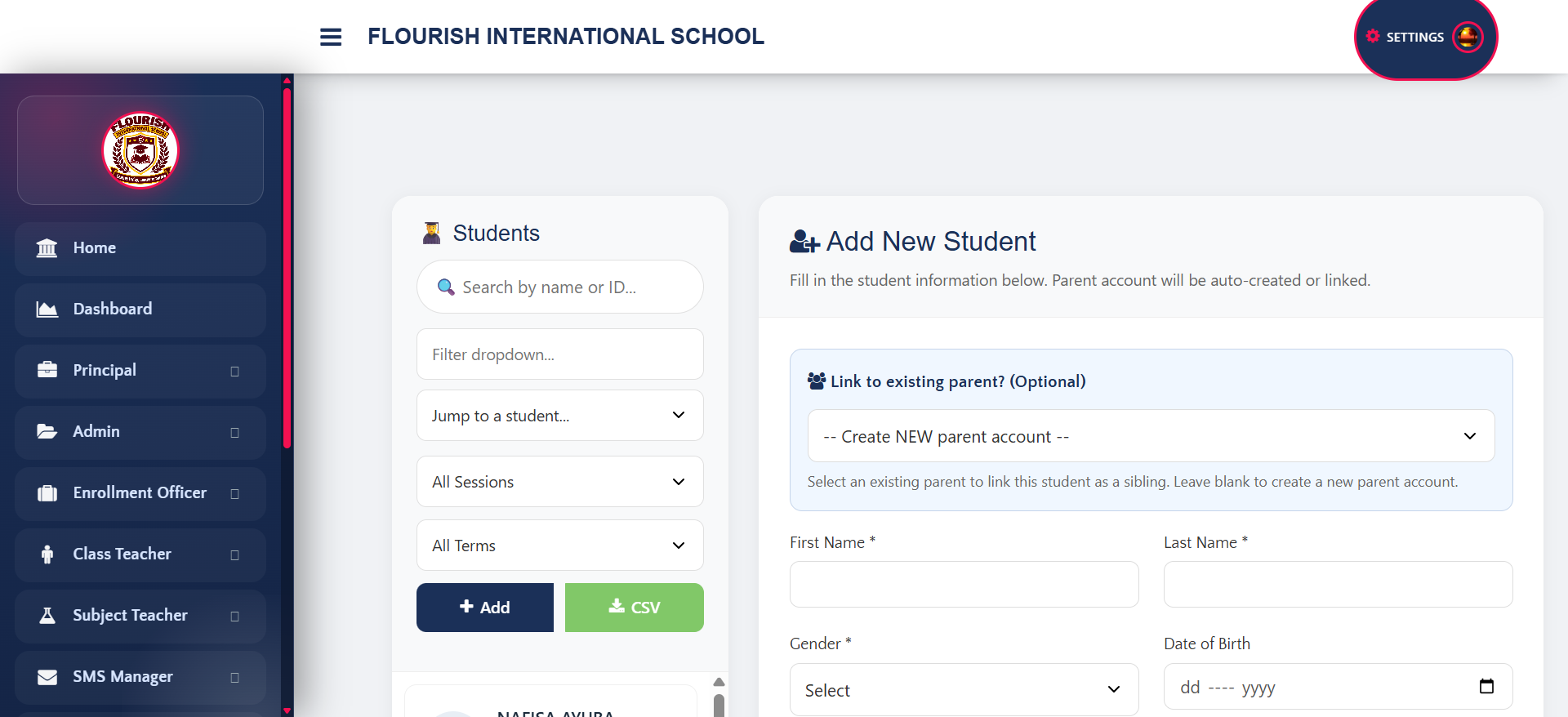Image resolution: width=1568 pixels, height=717 pixels.
Task: Expand the SMS Manager submenu
Action: coord(235,678)
